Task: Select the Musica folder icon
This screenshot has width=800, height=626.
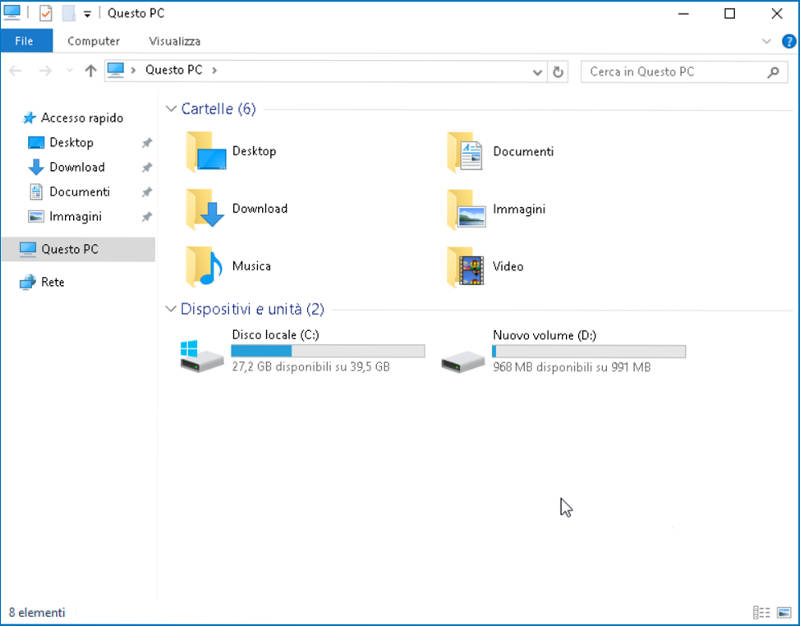Action: pyautogui.click(x=204, y=266)
